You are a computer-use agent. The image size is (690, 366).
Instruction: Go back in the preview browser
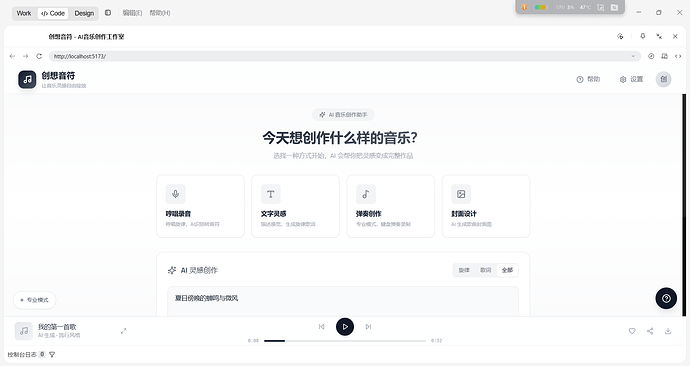pos(12,56)
